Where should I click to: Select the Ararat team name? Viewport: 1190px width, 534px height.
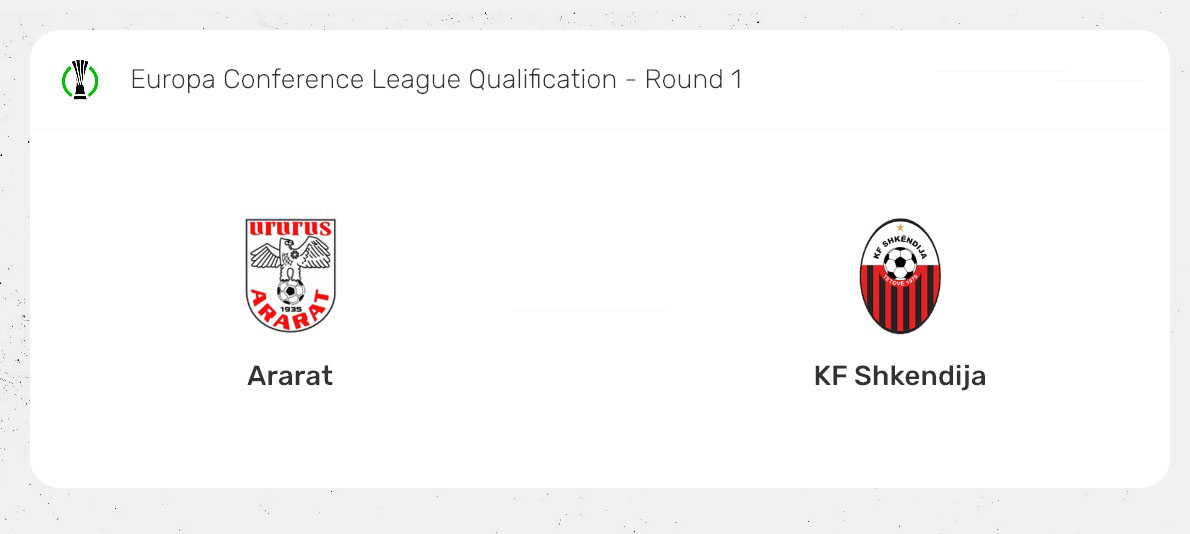coord(290,376)
